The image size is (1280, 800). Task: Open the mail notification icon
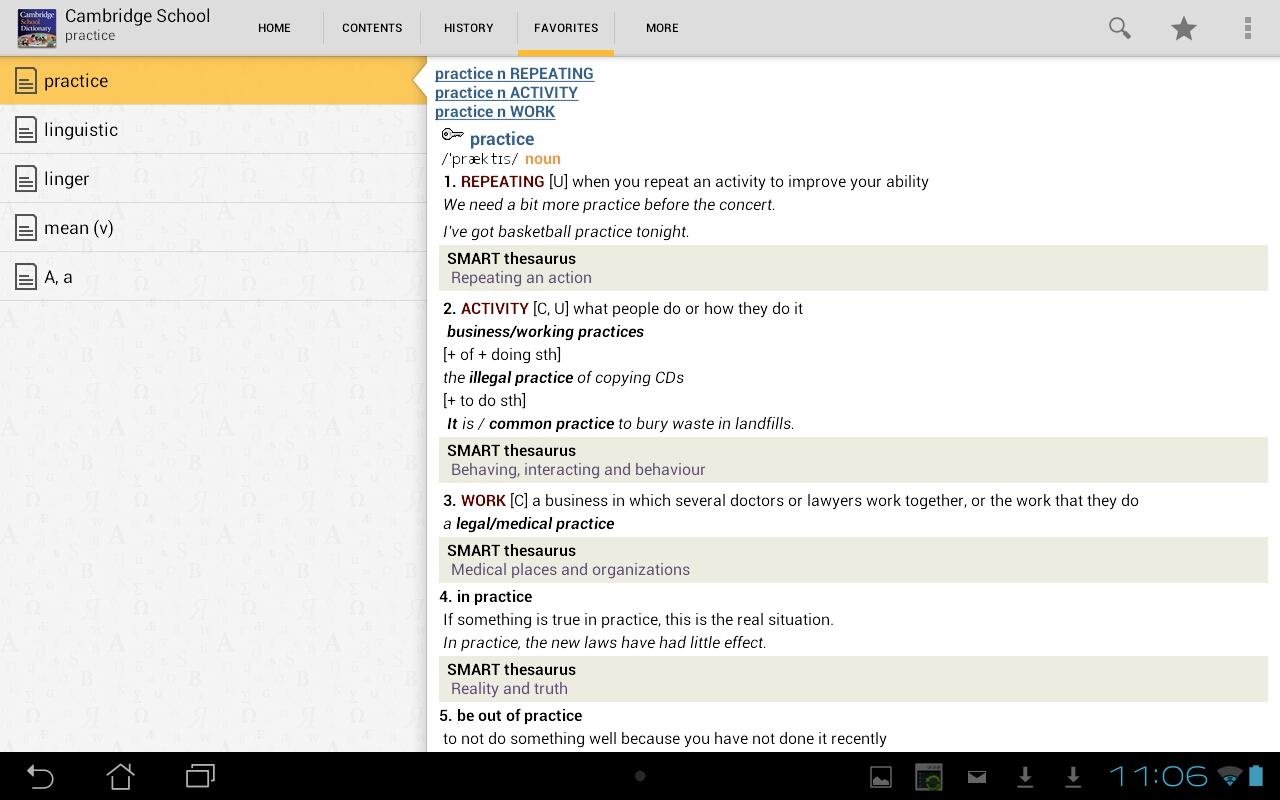(x=977, y=777)
